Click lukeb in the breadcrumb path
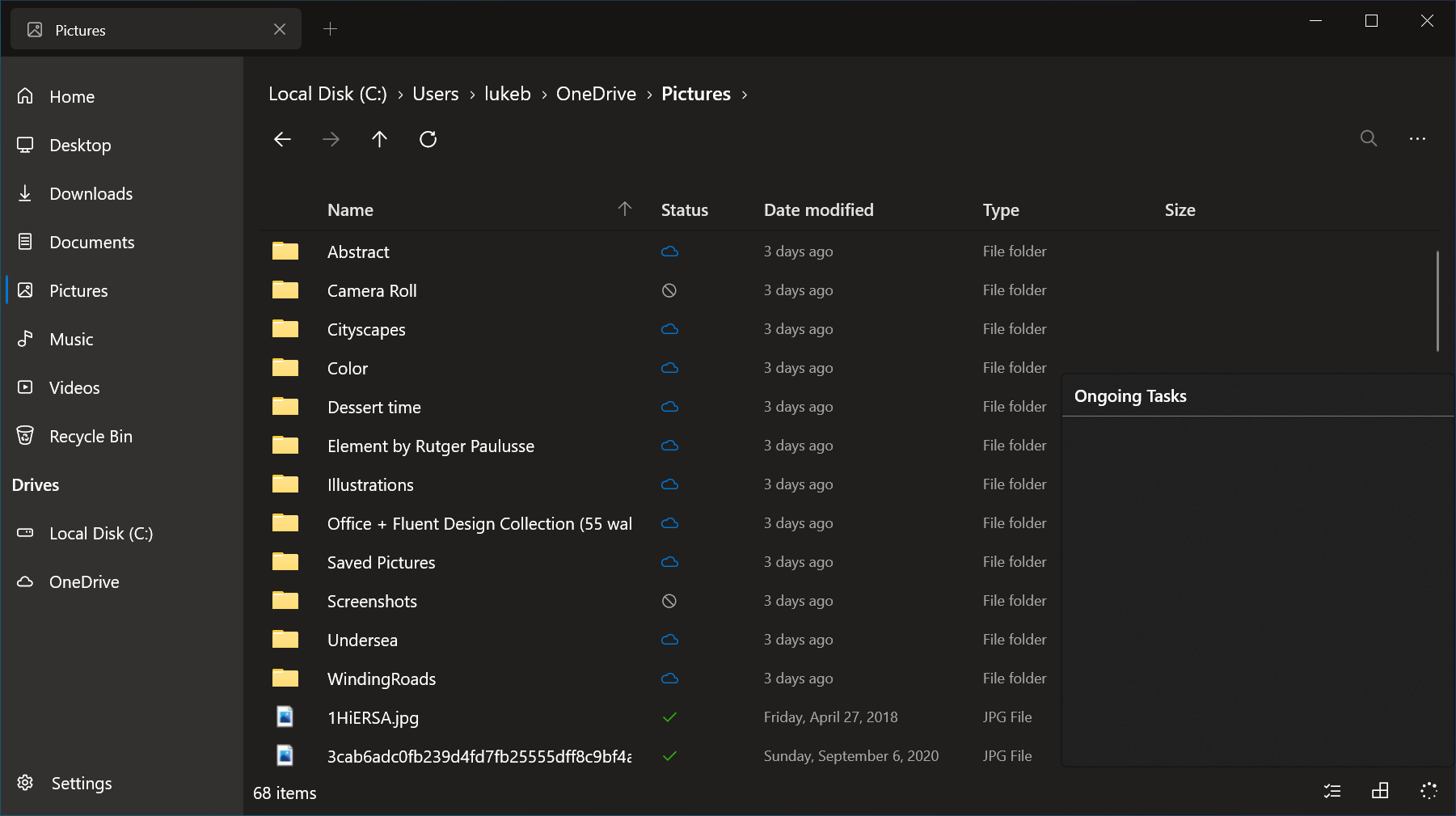 507,94
